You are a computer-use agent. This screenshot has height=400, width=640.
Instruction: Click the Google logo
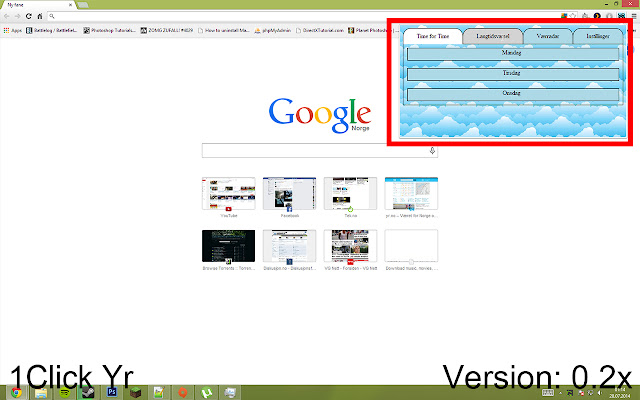[x=320, y=115]
